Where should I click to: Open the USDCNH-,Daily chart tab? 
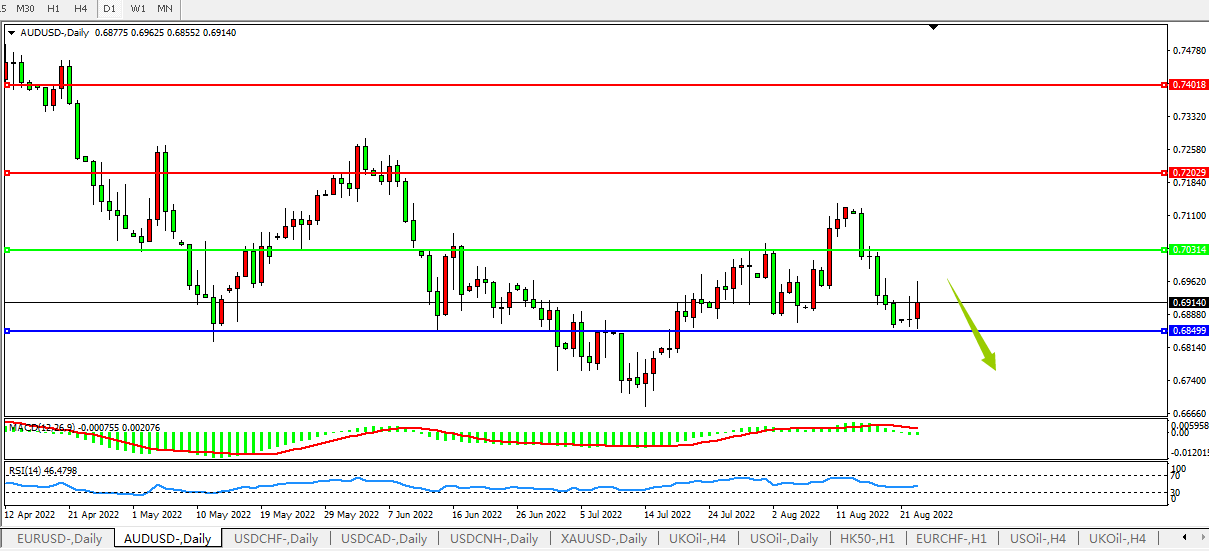(493, 539)
